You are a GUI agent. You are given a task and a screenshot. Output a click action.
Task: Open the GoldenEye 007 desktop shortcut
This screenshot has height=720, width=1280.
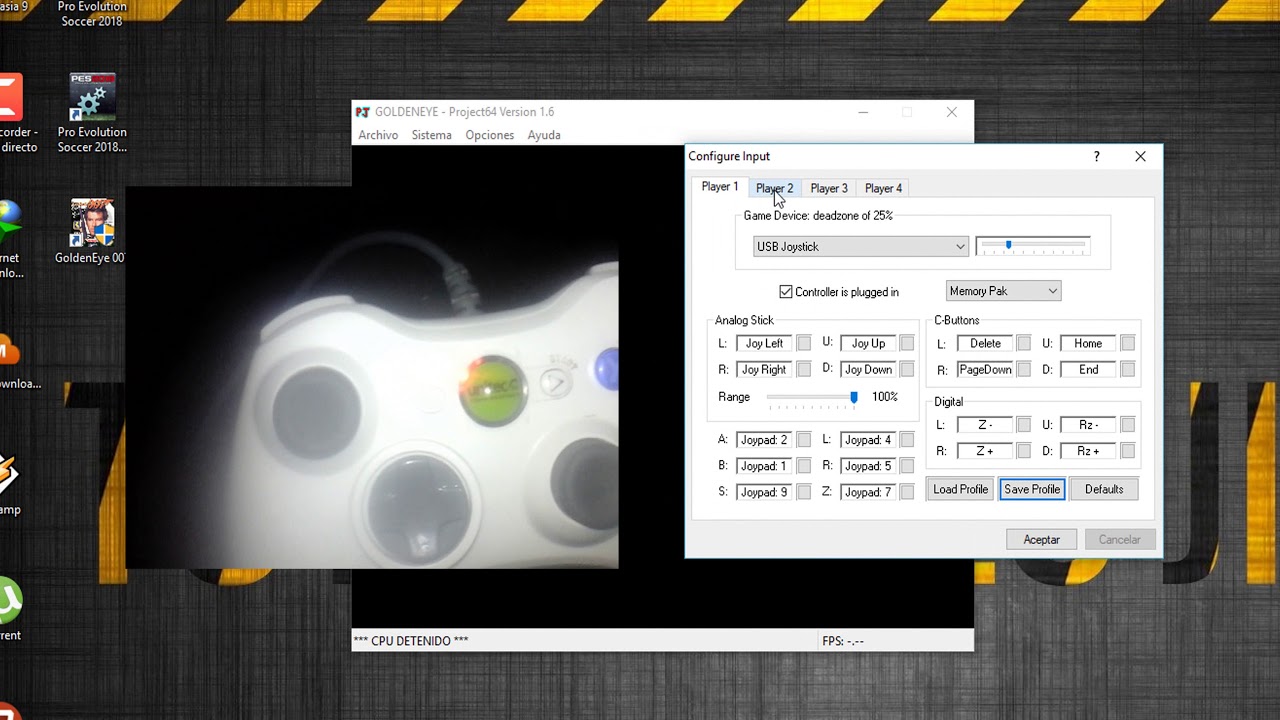tap(92, 231)
